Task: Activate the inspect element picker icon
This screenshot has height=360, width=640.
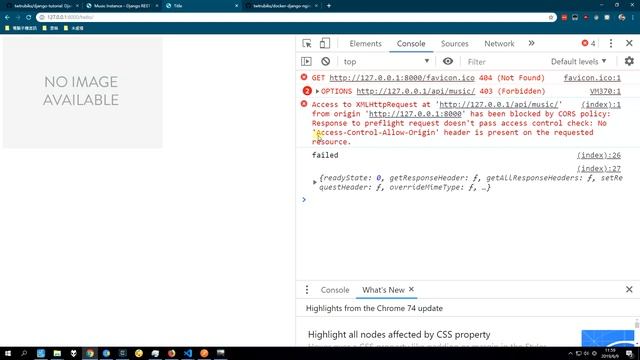Action: [x=307, y=43]
